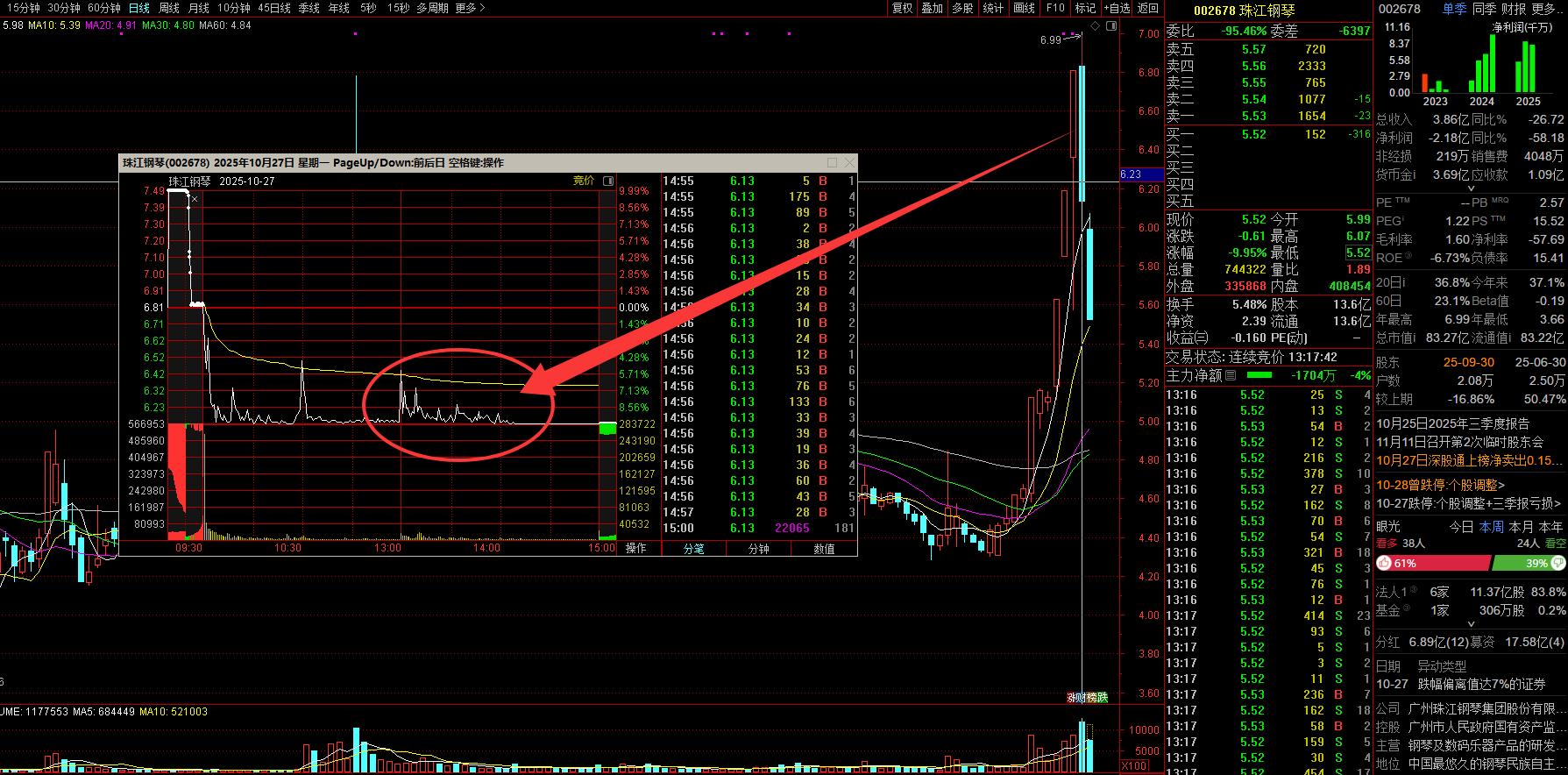Screen dimensions: 1568x775
Task: Click the 多股 multi-stock button
Action: [x=963, y=8]
